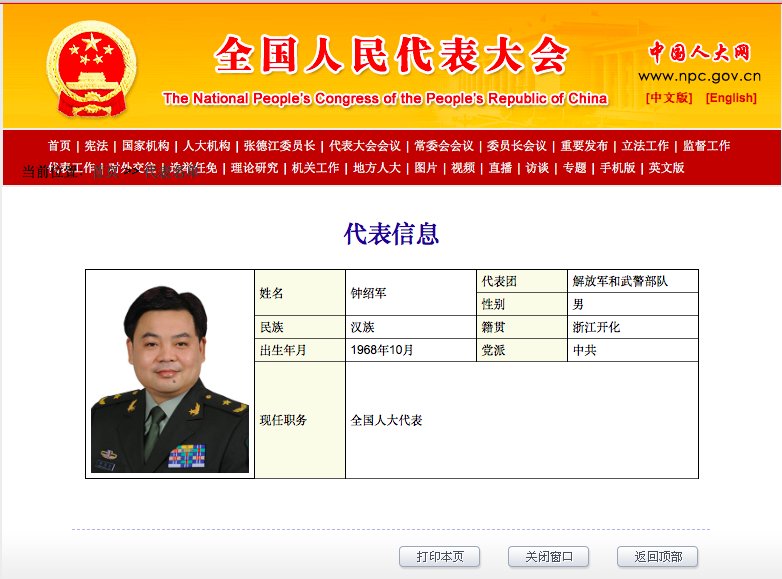Viewport: 782px width, 579px height.
Task: Switch to the English version
Action: 731,98
